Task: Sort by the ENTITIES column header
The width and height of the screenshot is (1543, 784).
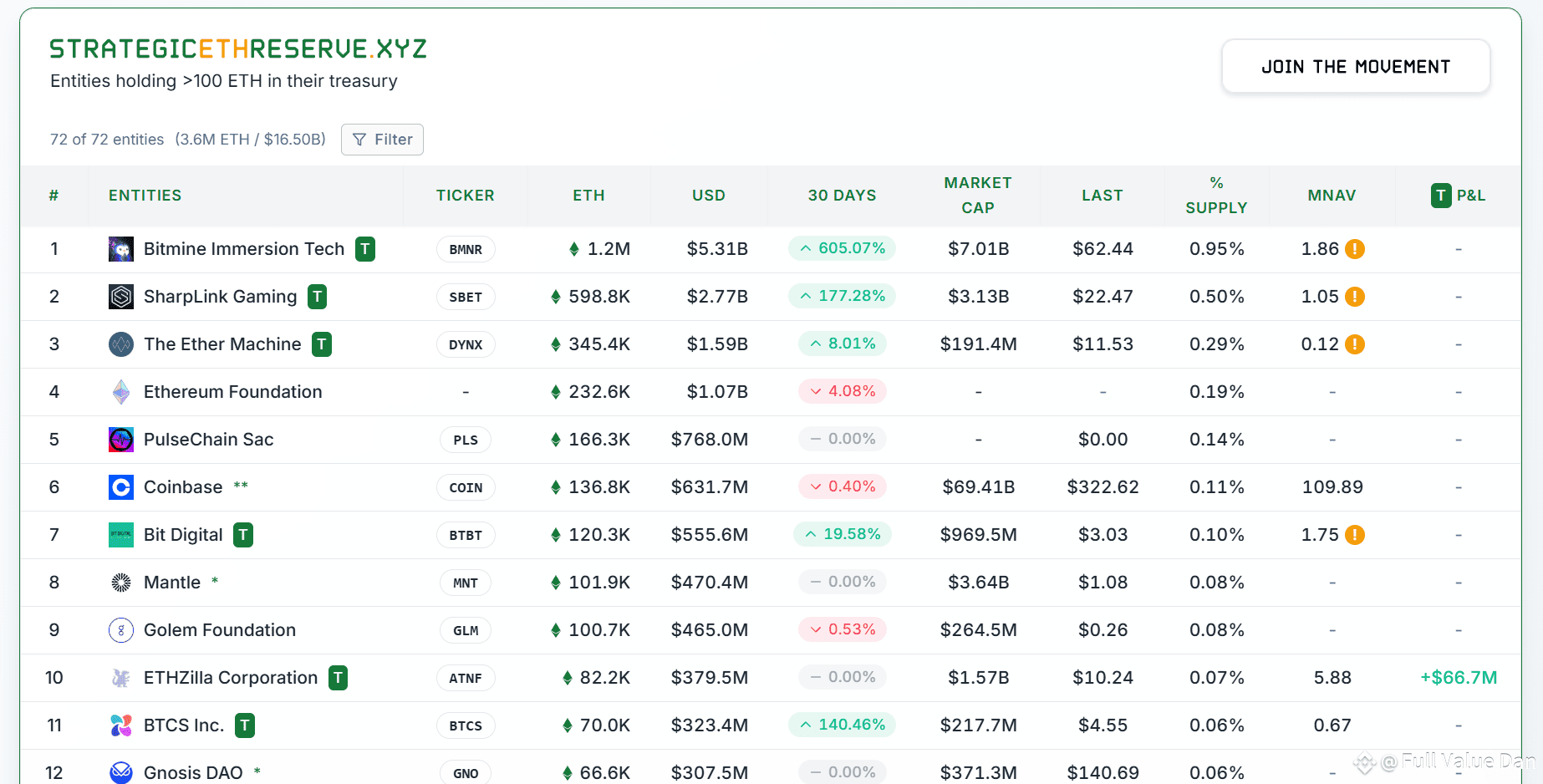Action: [145, 196]
